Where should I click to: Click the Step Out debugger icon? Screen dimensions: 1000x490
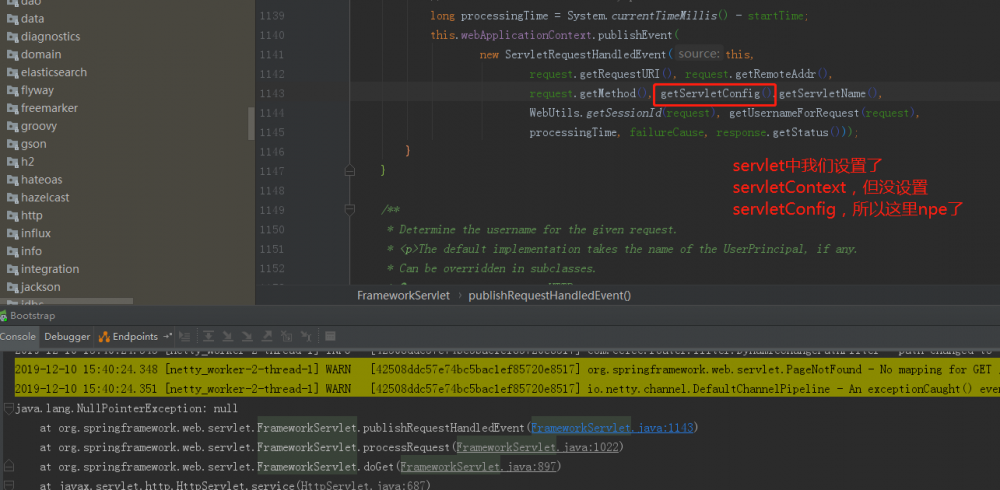267,336
